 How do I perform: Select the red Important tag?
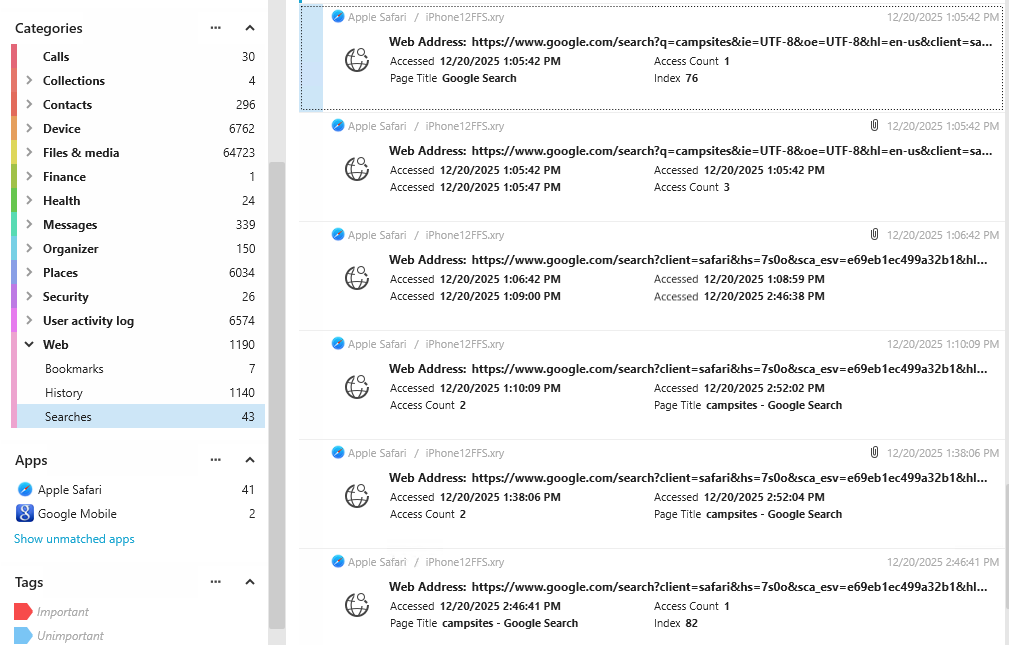(23, 612)
